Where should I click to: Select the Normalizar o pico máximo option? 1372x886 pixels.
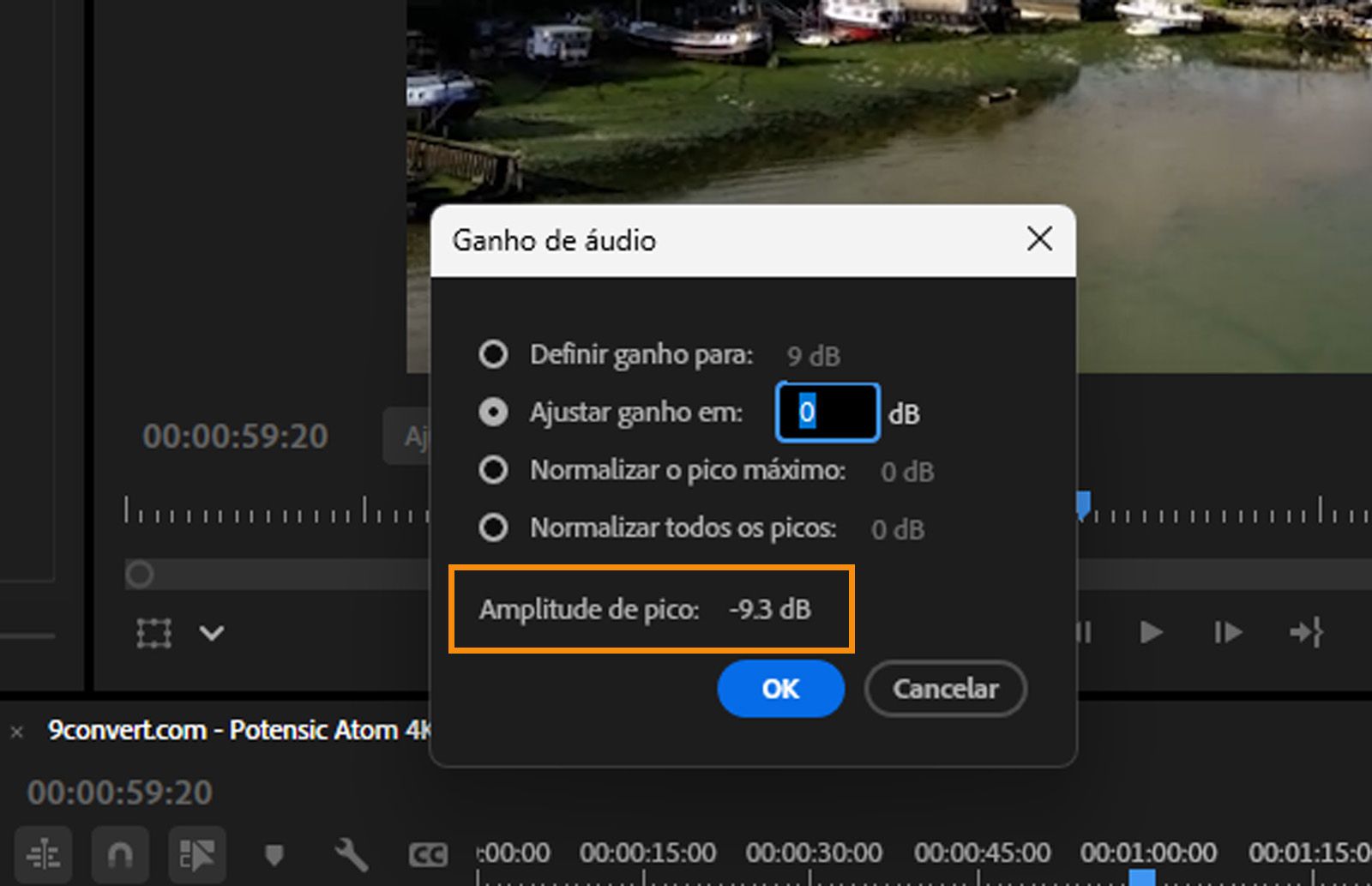click(x=493, y=470)
